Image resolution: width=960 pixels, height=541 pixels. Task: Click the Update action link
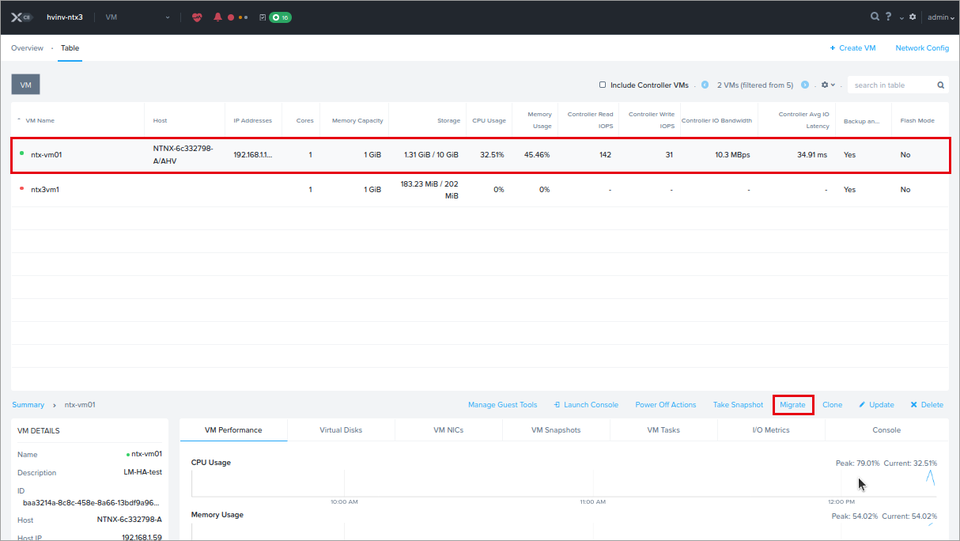(x=882, y=405)
